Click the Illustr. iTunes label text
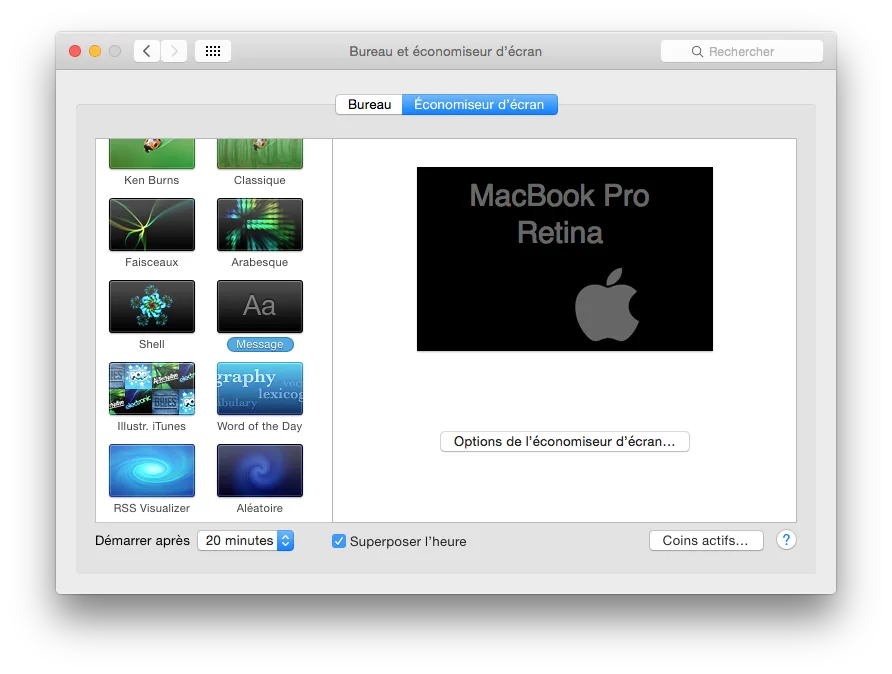This screenshot has width=892, height=674. 151,426
